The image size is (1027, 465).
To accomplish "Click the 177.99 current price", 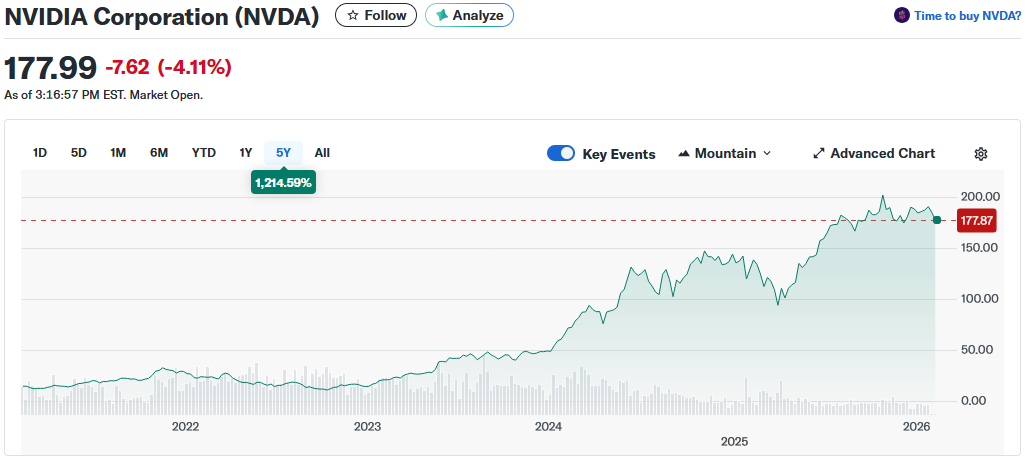I will [50, 67].
